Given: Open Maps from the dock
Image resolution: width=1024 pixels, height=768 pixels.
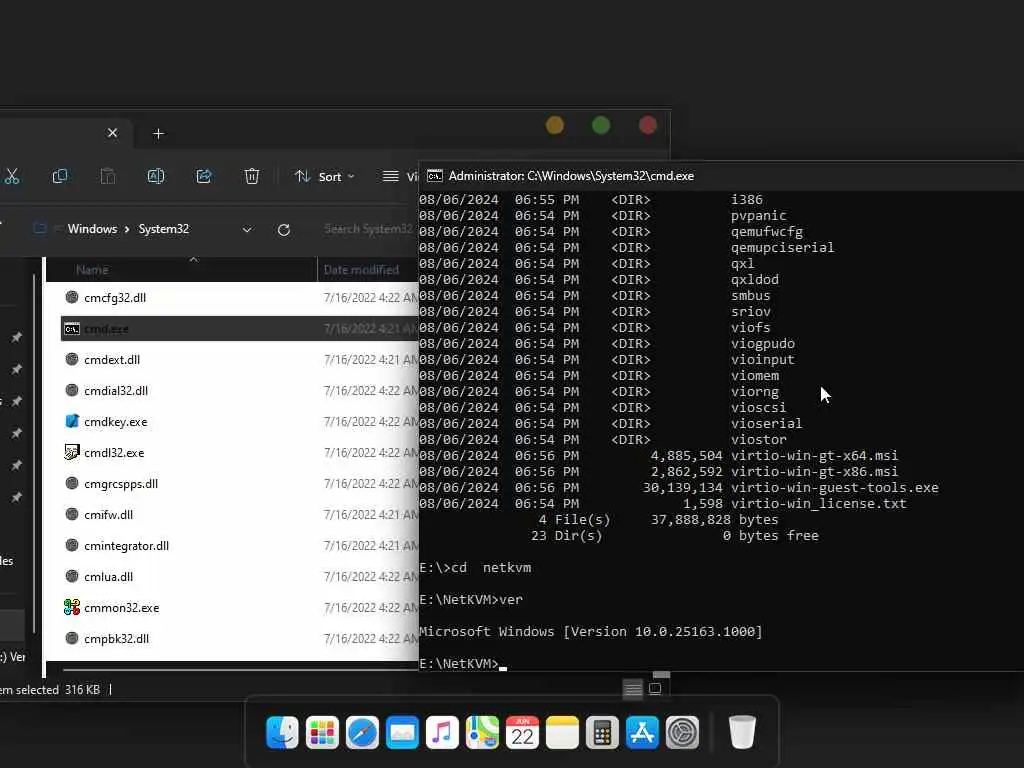Looking at the screenshot, I should point(482,732).
